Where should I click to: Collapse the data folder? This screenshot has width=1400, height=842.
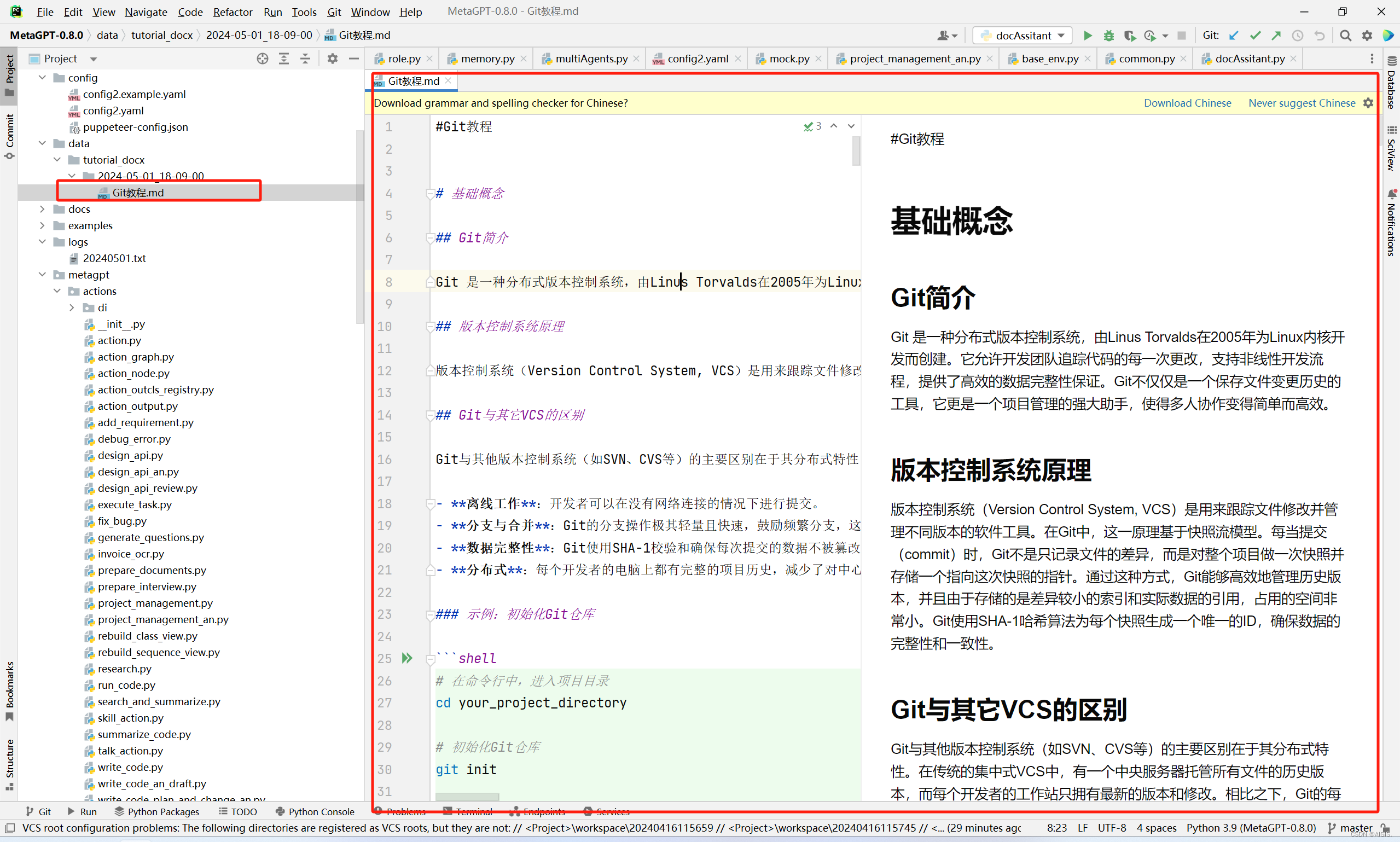(43, 143)
